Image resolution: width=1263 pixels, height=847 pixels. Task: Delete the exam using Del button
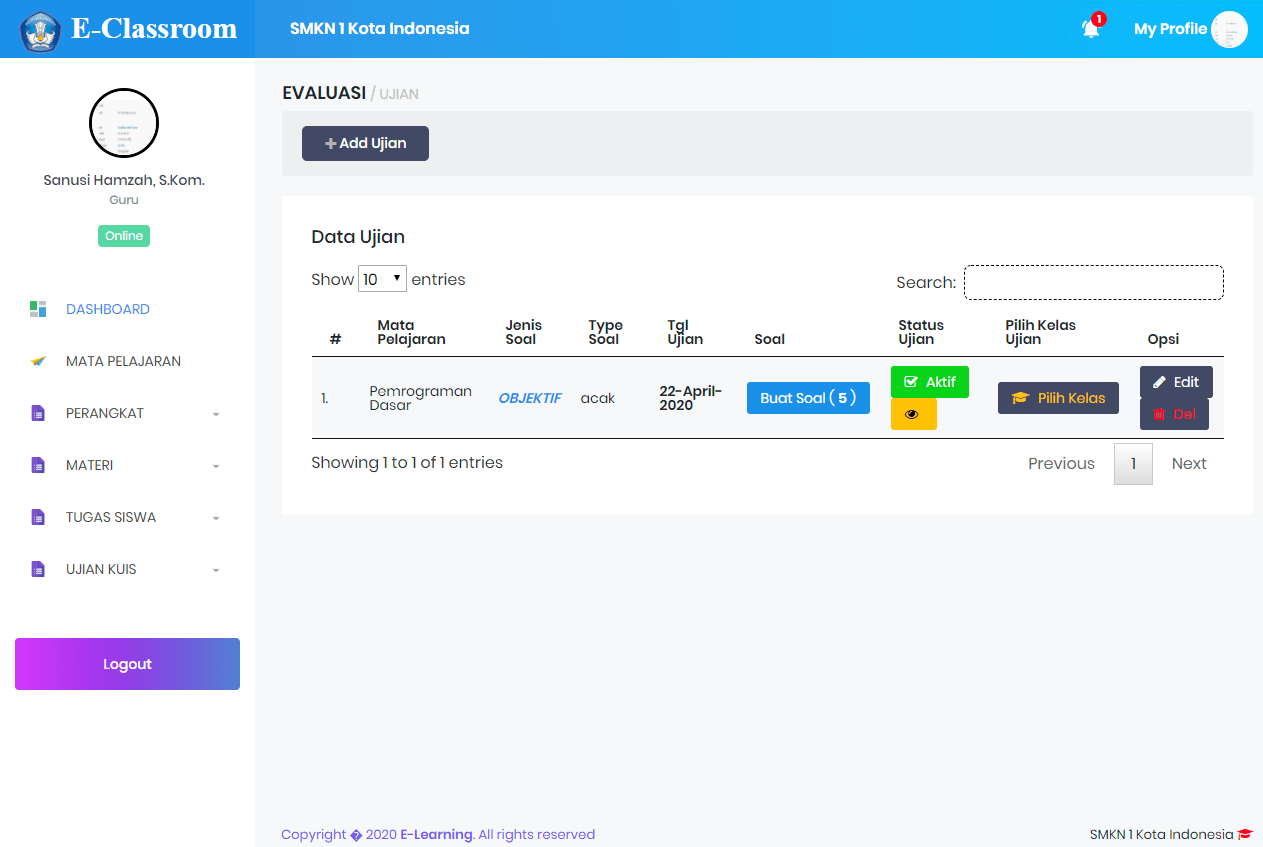coord(1174,414)
